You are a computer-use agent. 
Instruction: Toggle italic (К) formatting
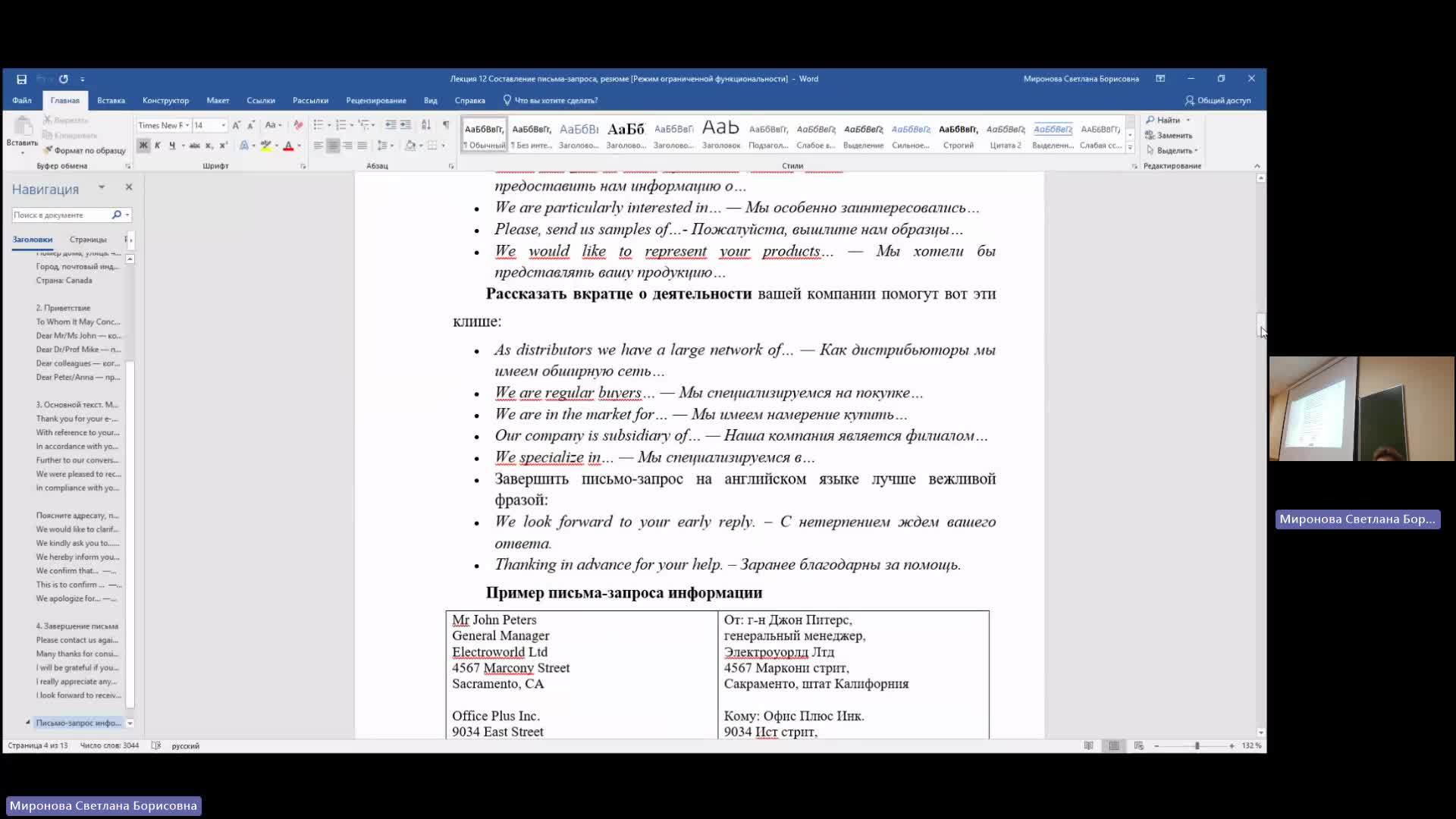click(x=158, y=146)
